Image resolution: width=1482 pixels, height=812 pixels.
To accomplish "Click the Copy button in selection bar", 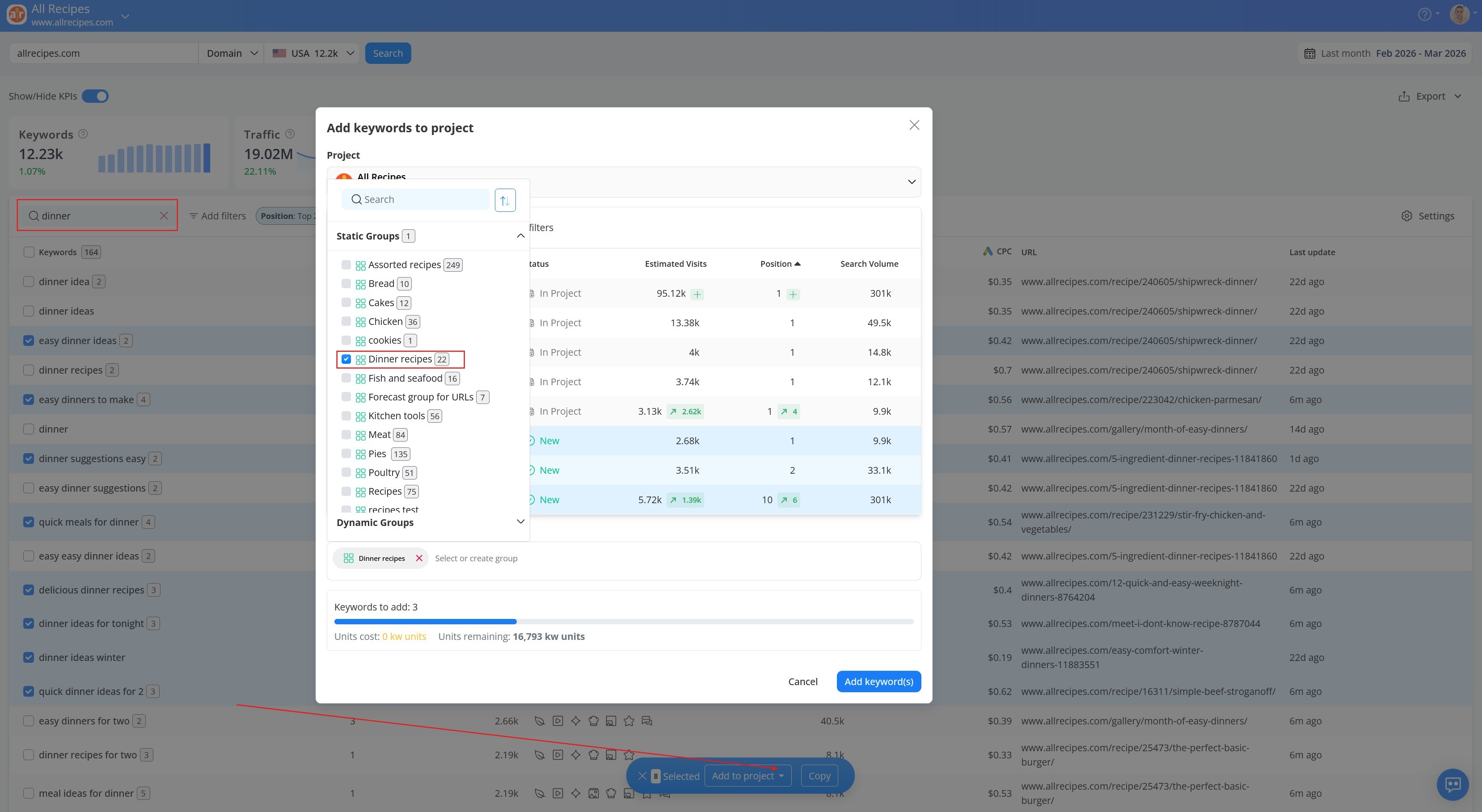I will (x=819, y=776).
